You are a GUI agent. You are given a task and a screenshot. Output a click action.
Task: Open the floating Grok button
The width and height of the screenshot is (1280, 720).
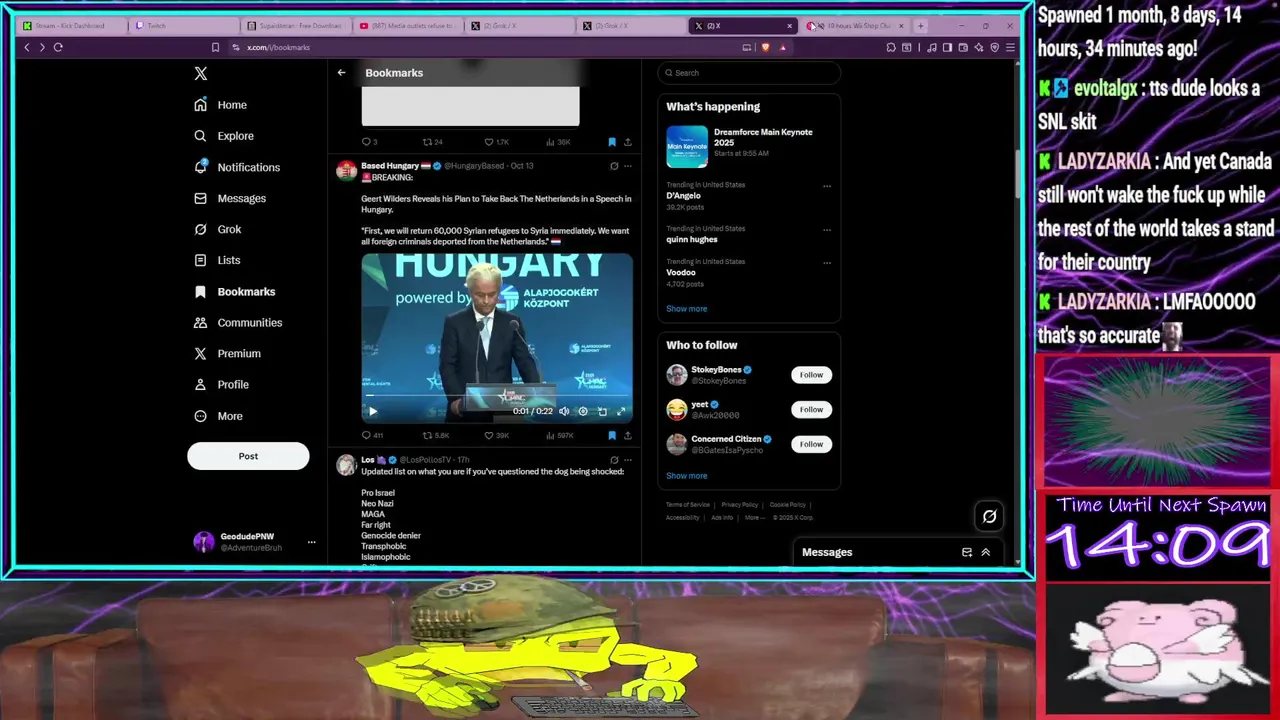pos(989,516)
